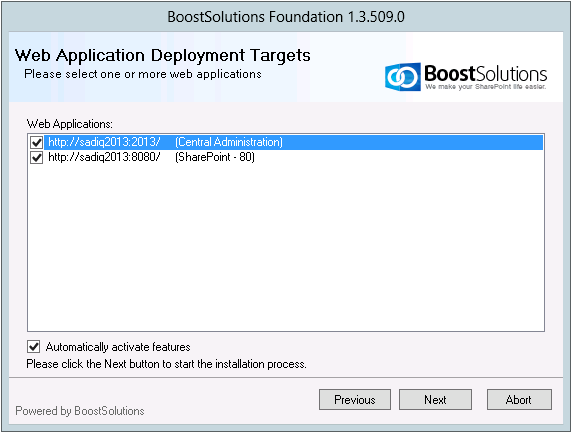572x433 pixels.
Task: Click Next to start installation
Action: [x=435, y=400]
